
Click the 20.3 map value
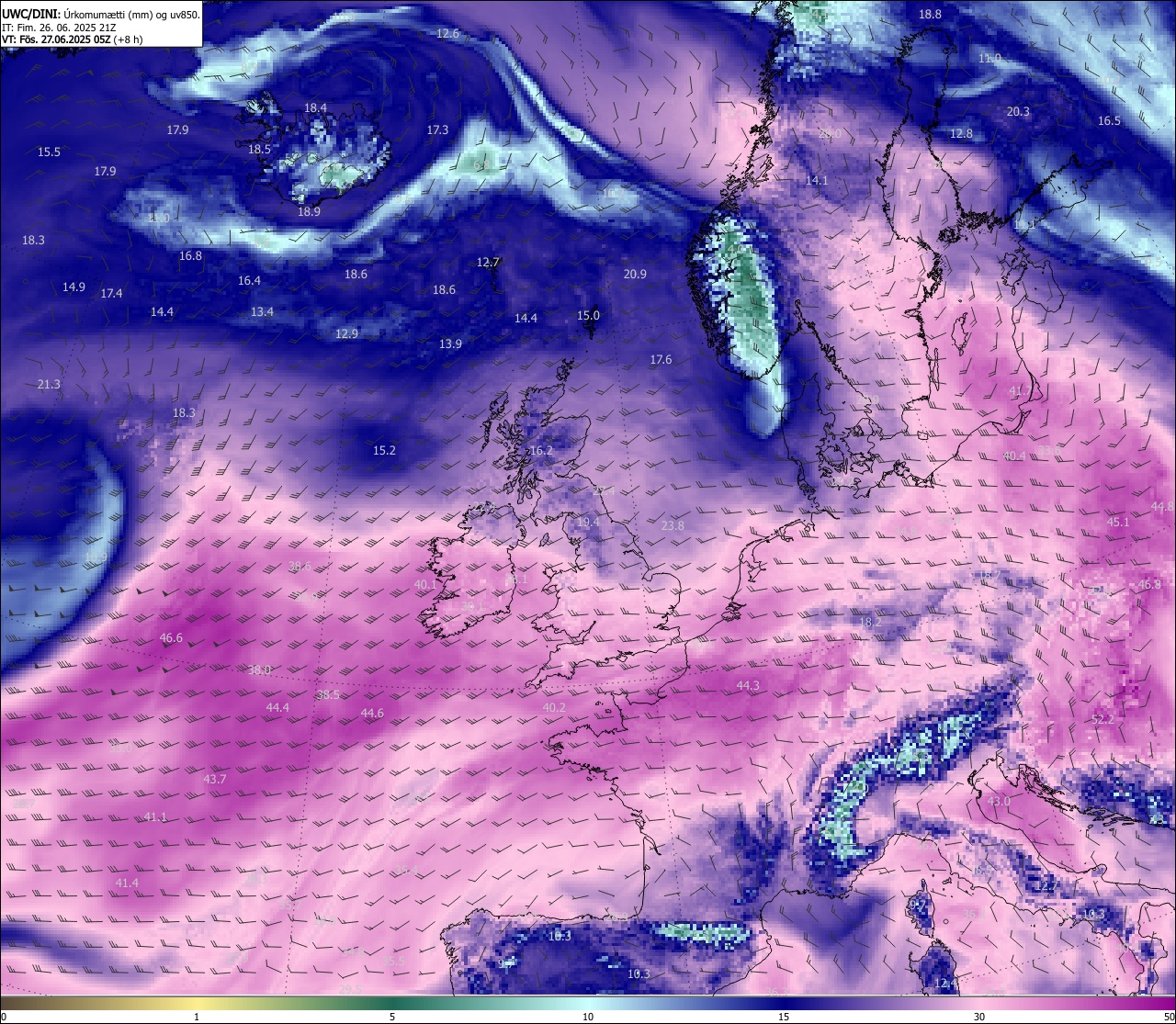[1018, 112]
